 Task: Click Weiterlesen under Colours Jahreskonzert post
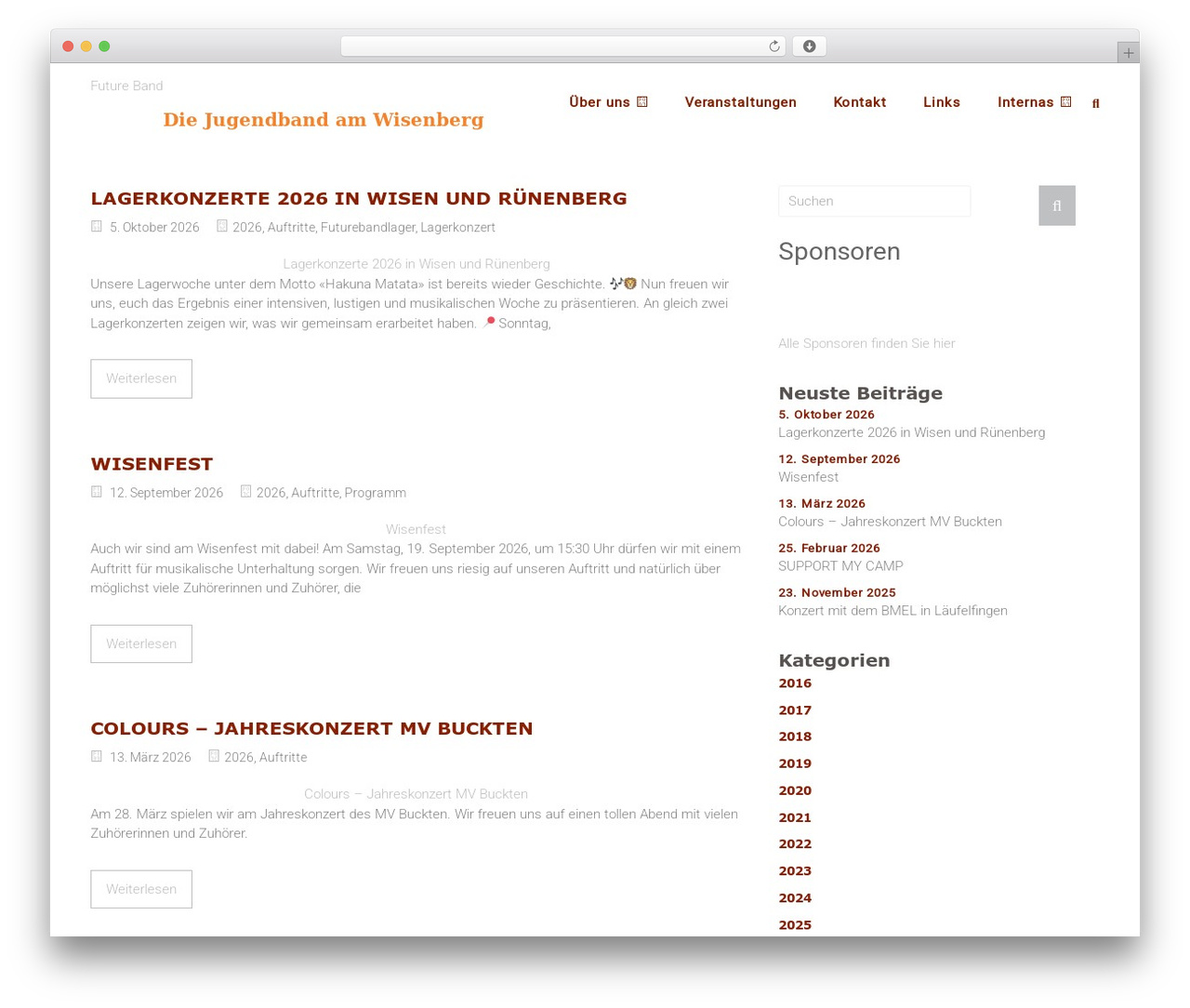[141, 889]
